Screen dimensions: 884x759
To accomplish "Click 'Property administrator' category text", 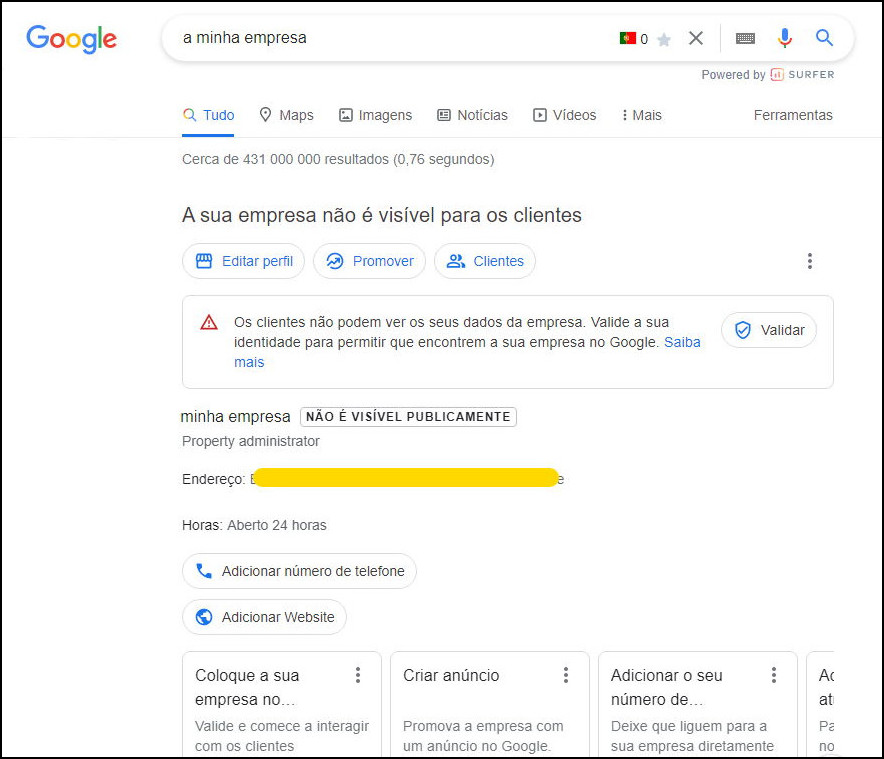I will 251,441.
